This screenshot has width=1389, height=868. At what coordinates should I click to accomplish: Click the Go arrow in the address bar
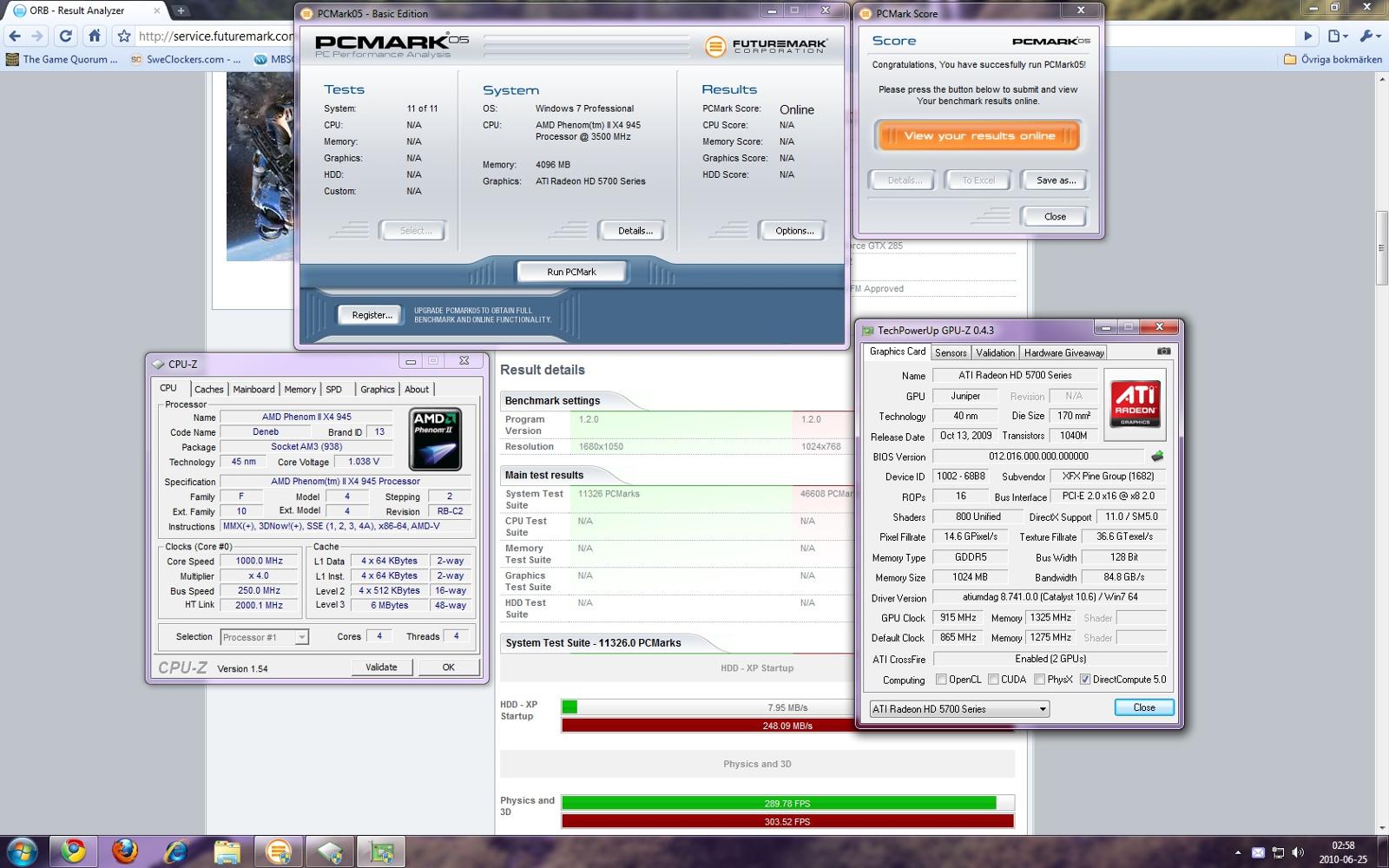[1307, 36]
